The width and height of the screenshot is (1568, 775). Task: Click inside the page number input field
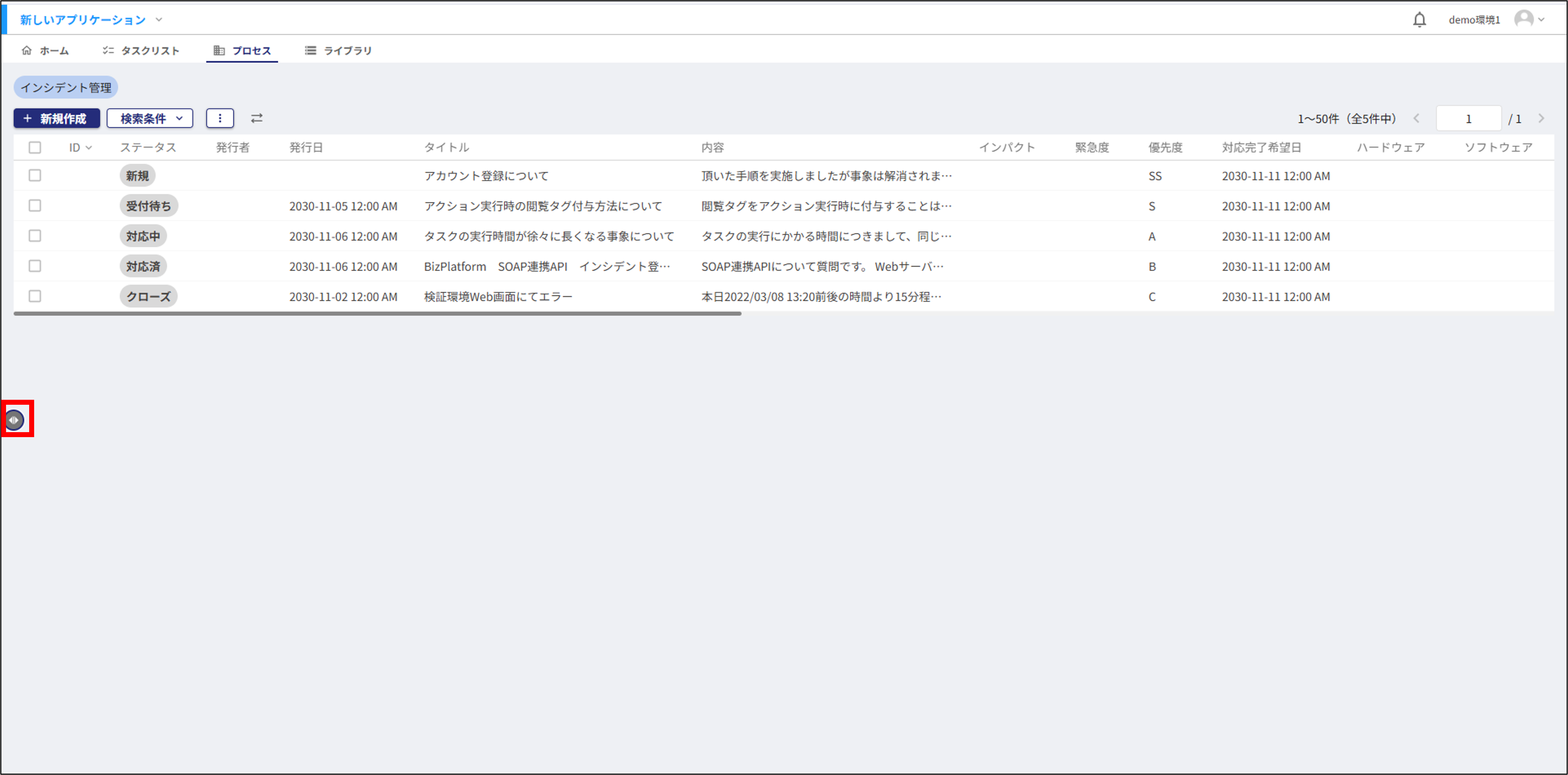point(1468,118)
